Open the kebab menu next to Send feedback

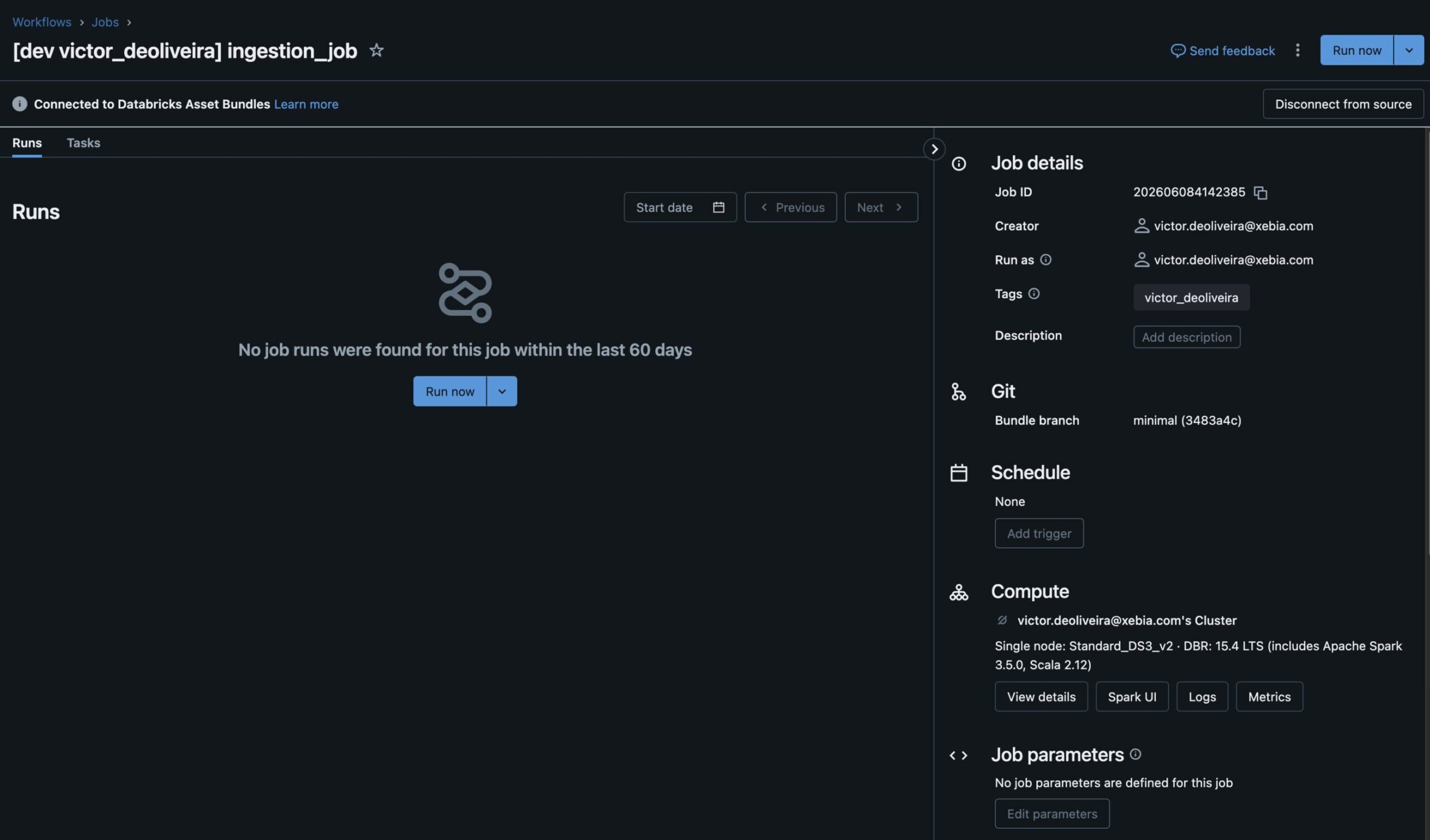coord(1297,50)
